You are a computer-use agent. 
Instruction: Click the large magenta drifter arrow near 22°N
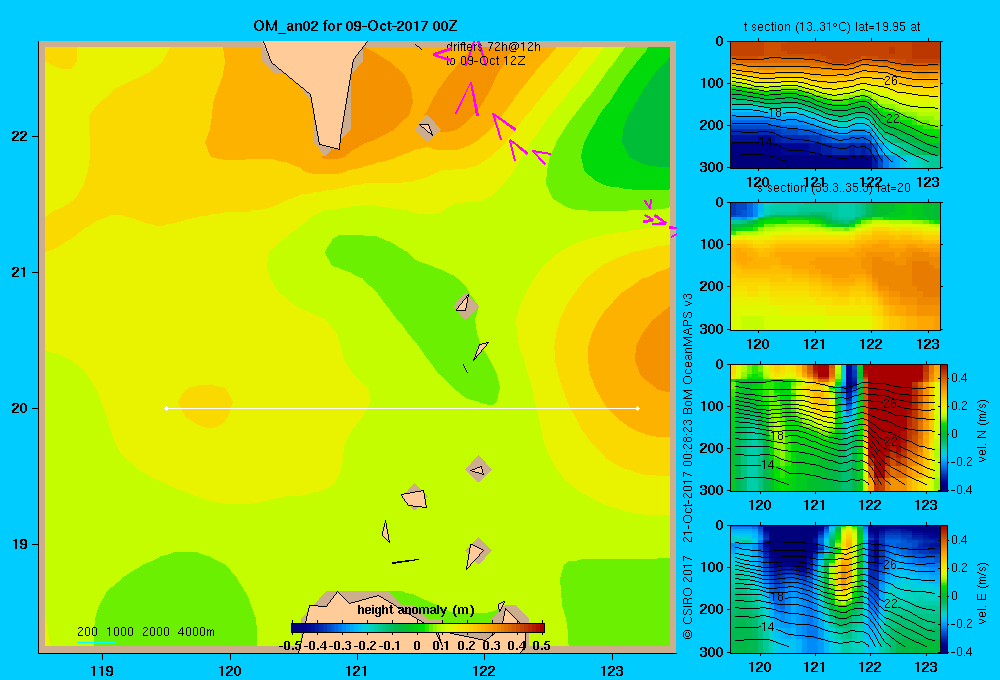click(469, 99)
